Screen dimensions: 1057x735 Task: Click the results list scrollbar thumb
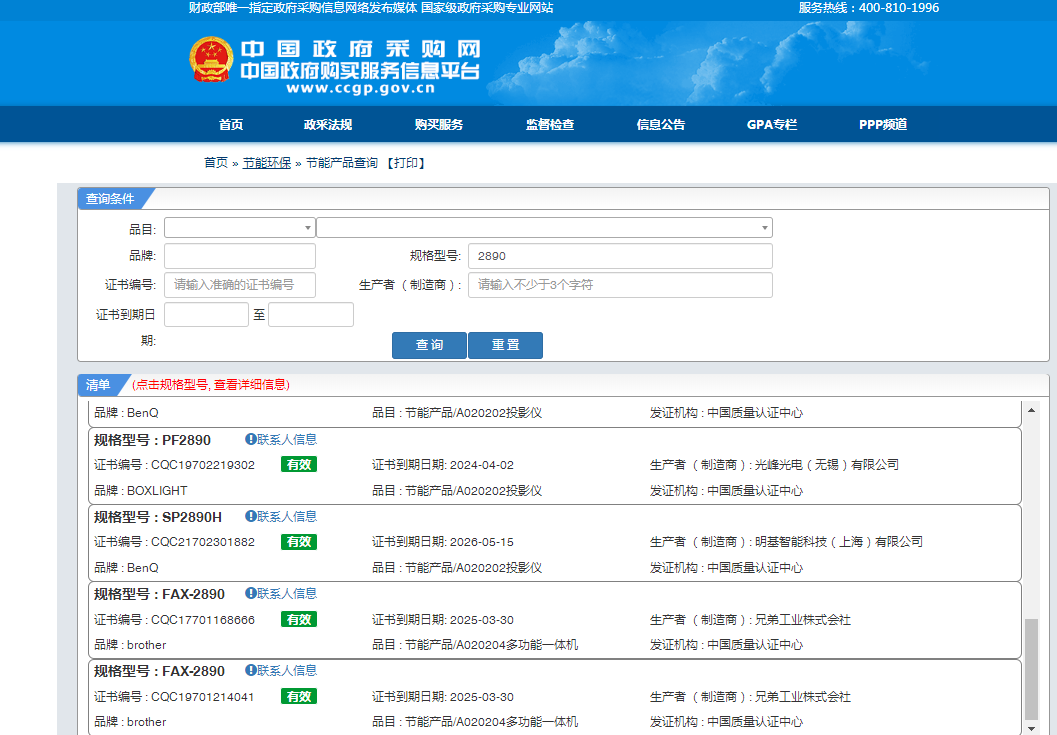[x=1031, y=670]
